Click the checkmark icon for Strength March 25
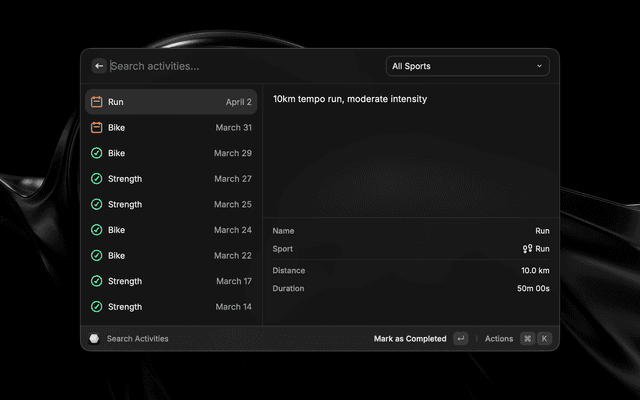640x400 pixels. tap(97, 204)
